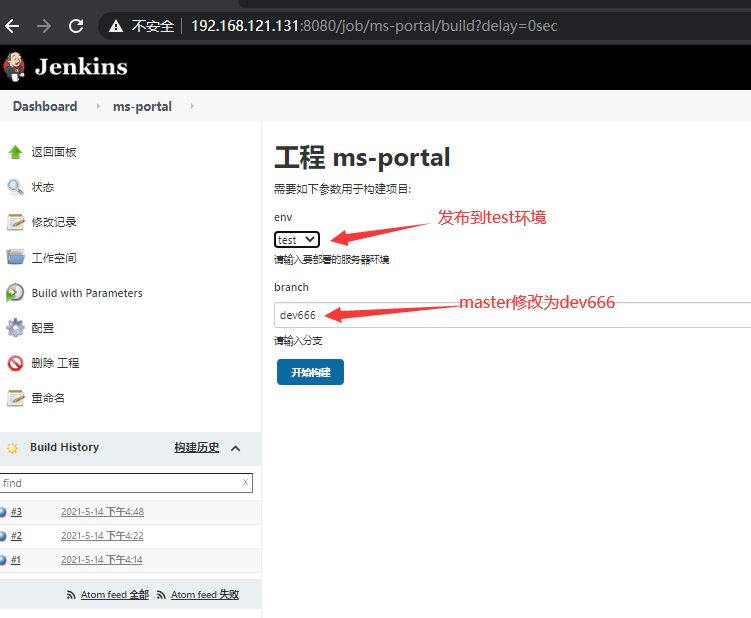Open Atom feed 失败 link

[205, 595]
